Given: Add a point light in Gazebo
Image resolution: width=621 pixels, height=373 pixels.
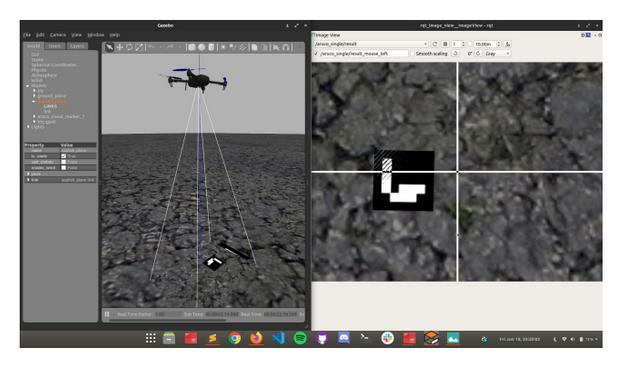Looking at the screenshot, I should tap(223, 48).
